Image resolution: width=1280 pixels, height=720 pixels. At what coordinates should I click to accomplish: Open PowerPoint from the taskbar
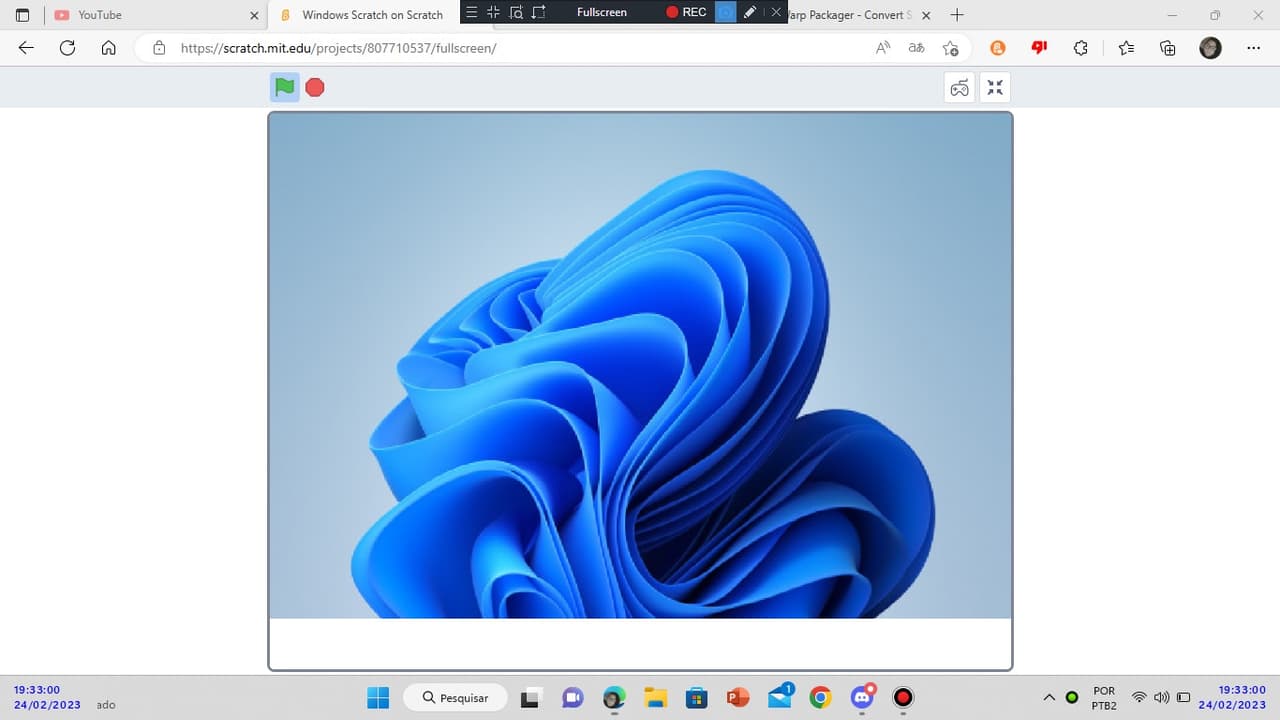point(738,697)
